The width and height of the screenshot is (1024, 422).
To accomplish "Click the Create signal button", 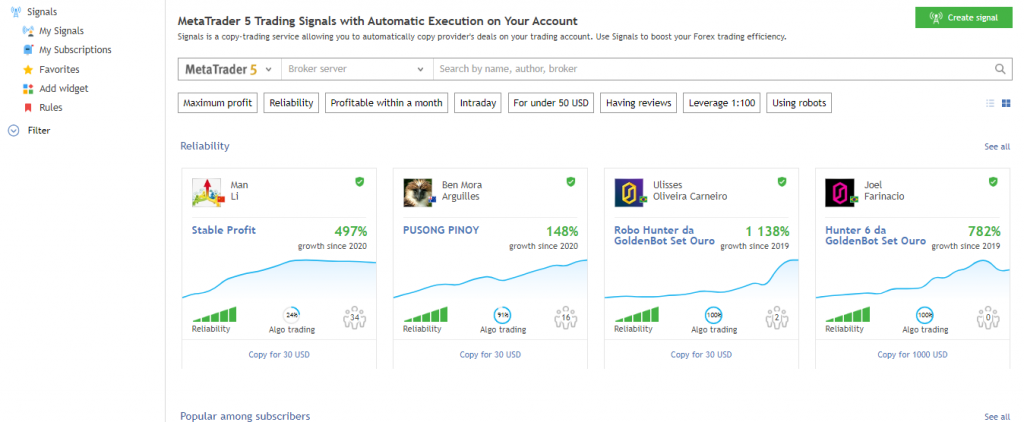I will tap(963, 18).
